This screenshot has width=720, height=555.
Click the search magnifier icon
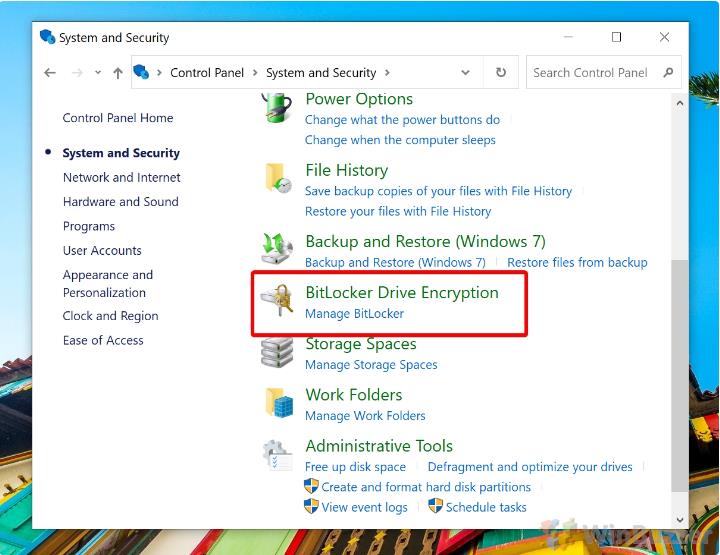[x=669, y=72]
